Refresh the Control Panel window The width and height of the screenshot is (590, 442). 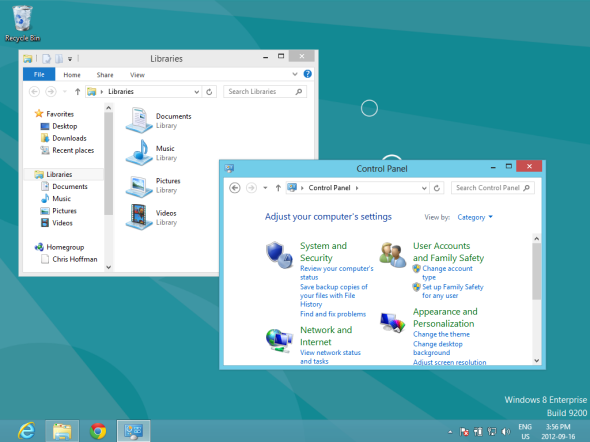point(437,188)
